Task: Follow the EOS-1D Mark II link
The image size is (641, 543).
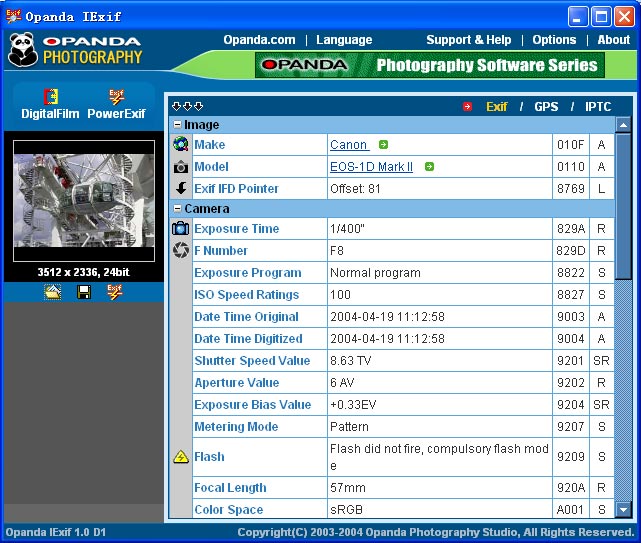Action: [371, 166]
